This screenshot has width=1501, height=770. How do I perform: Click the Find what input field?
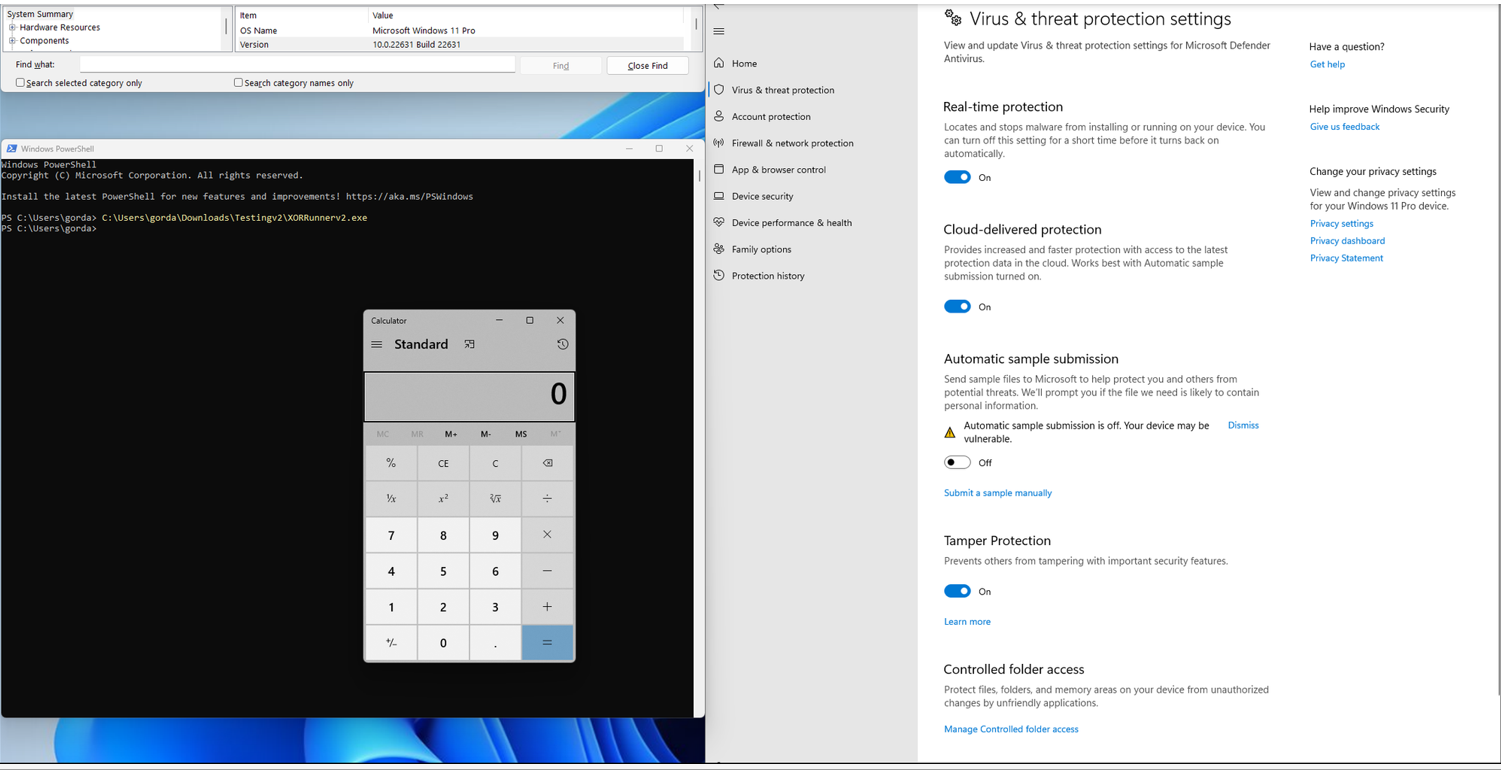tap(297, 64)
